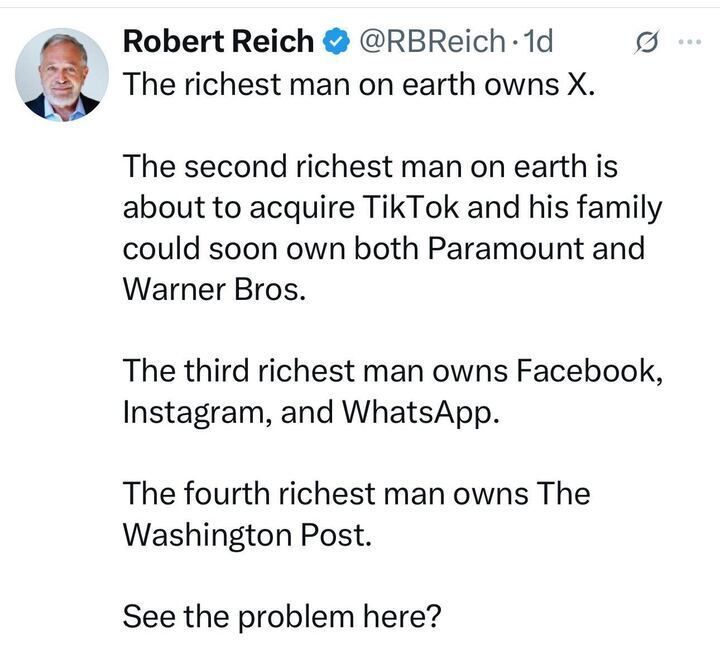The image size is (720, 649).
Task: Open Robert Reich's profile avatar photo
Action: [x=62, y=75]
